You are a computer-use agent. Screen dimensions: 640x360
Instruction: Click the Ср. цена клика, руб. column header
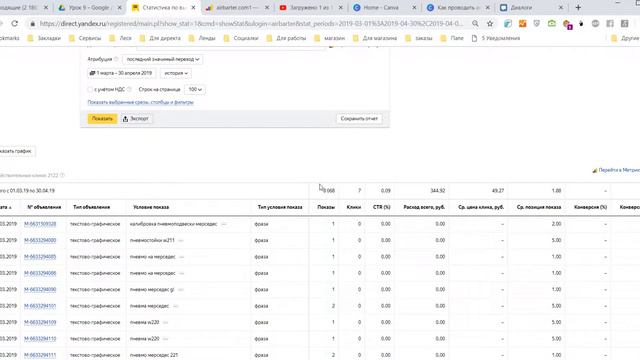tap(481, 207)
